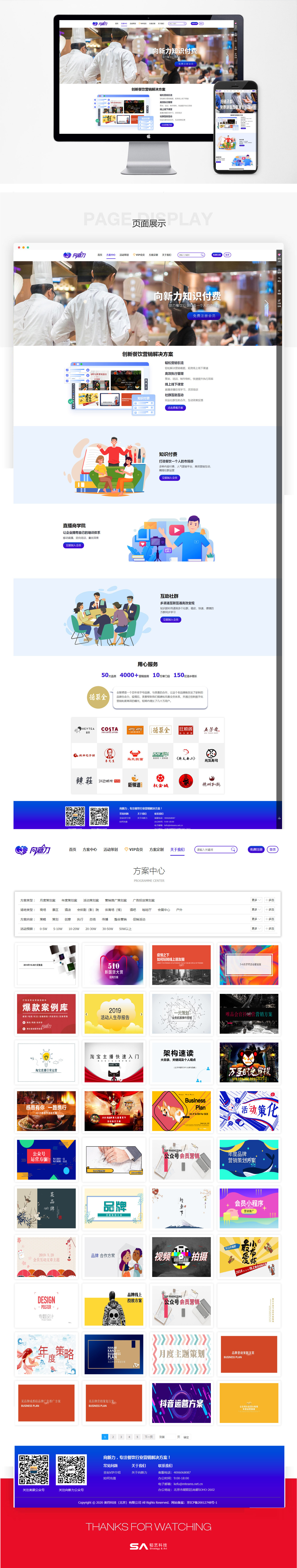The width and height of the screenshot is (297, 1568).
Task: Click the 免费注册 button in lower header
Action: [x=256, y=850]
